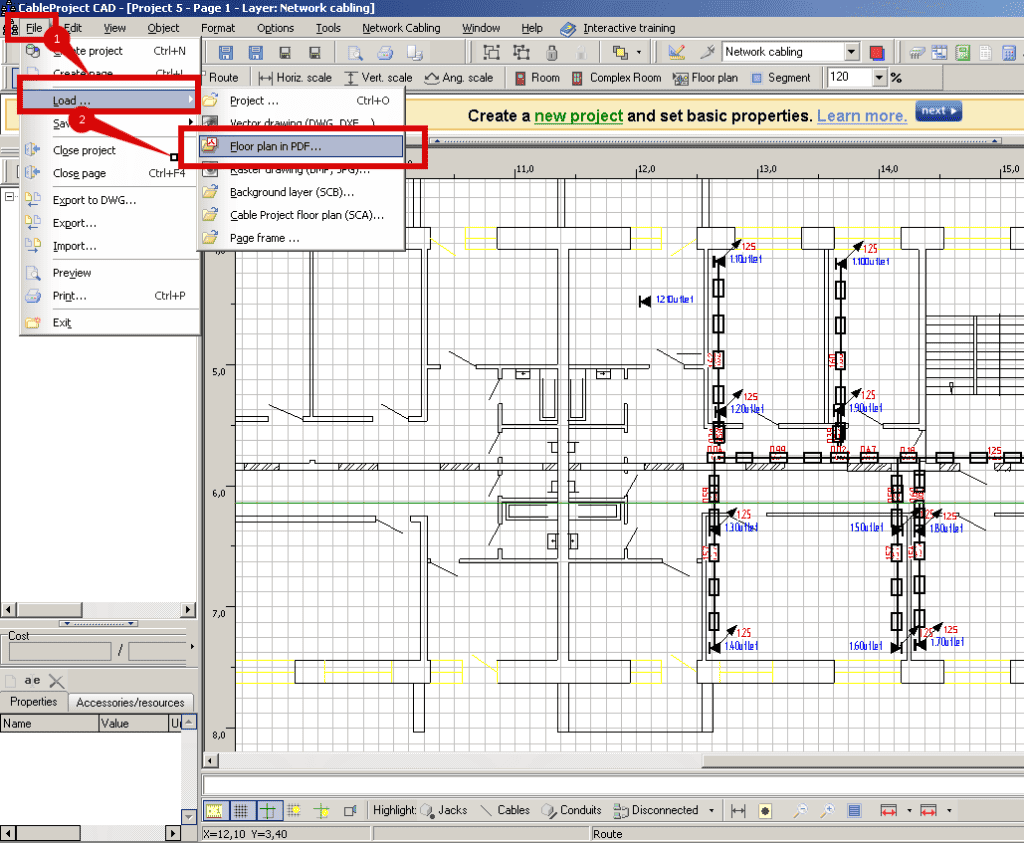The image size is (1024, 843).
Task: Choose Floor plan in PDF menu entry
Action: (276, 146)
